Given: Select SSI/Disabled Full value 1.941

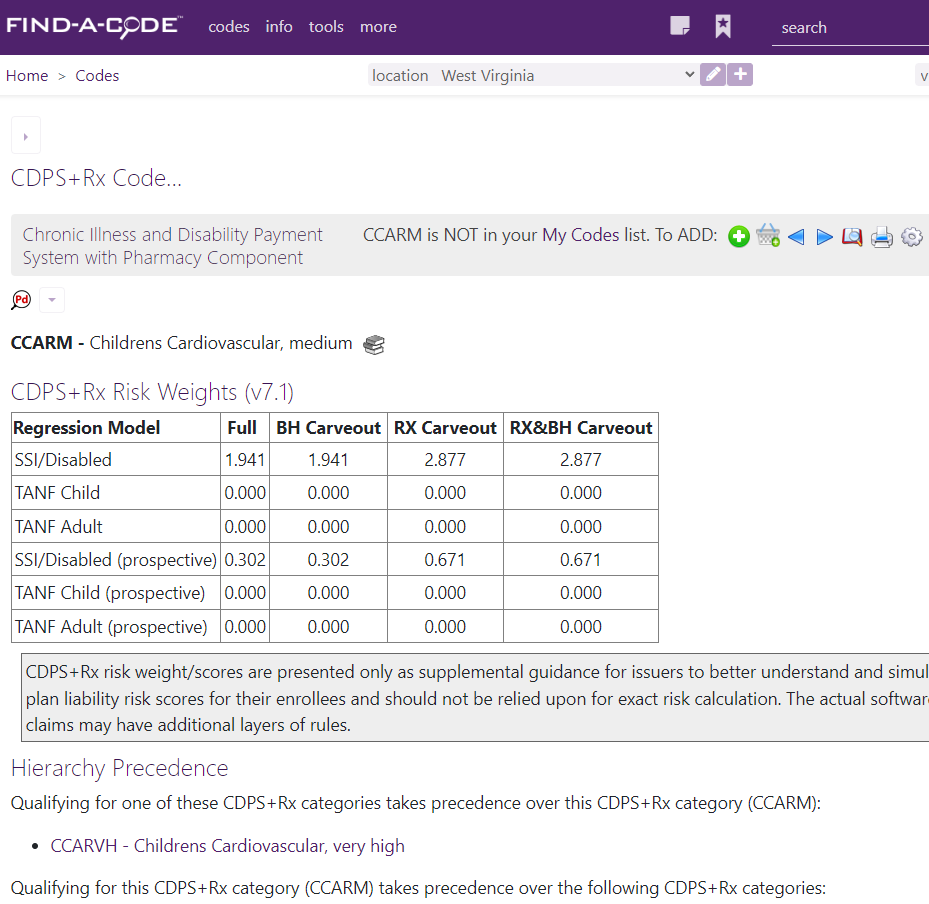Looking at the screenshot, I should pyautogui.click(x=245, y=460).
